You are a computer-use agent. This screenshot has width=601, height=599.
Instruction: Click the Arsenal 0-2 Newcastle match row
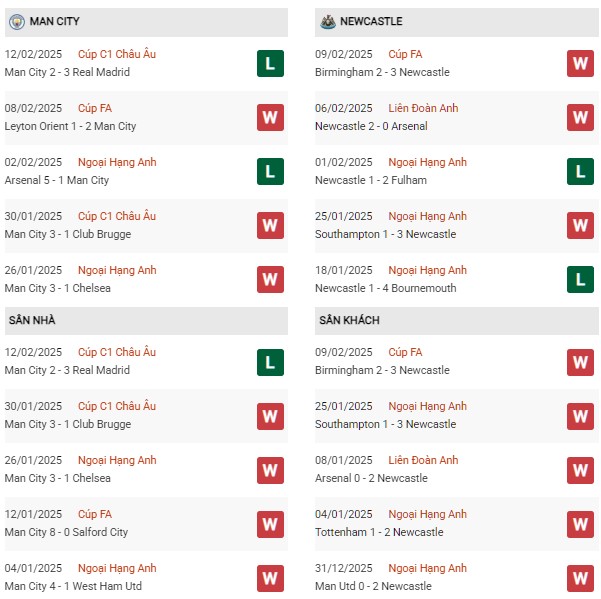pyautogui.click(x=456, y=470)
